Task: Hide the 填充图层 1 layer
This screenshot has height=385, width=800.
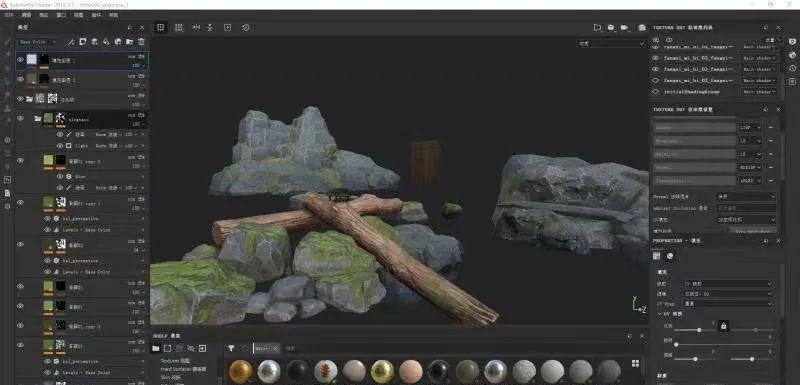Action: pyautogui.click(x=20, y=60)
